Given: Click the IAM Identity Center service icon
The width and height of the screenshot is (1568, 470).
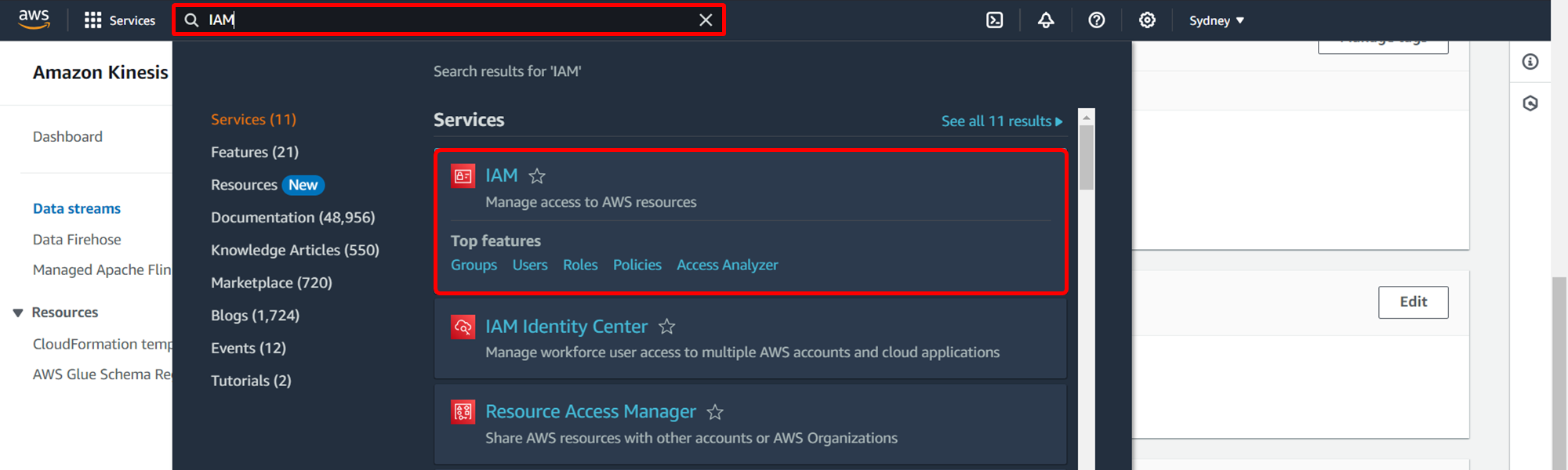Looking at the screenshot, I should (463, 327).
